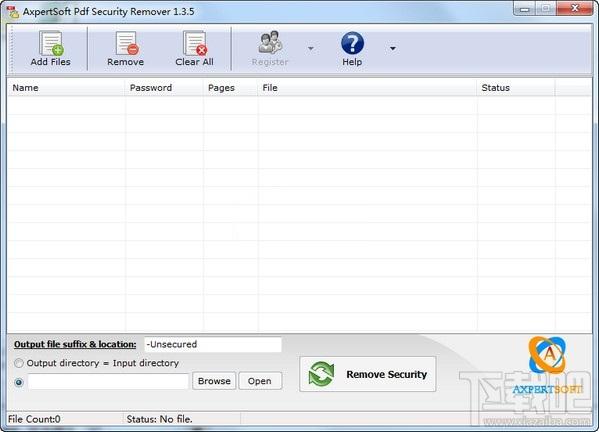The image size is (599, 432).
Task: Select the Name column header
Action: coord(66,88)
